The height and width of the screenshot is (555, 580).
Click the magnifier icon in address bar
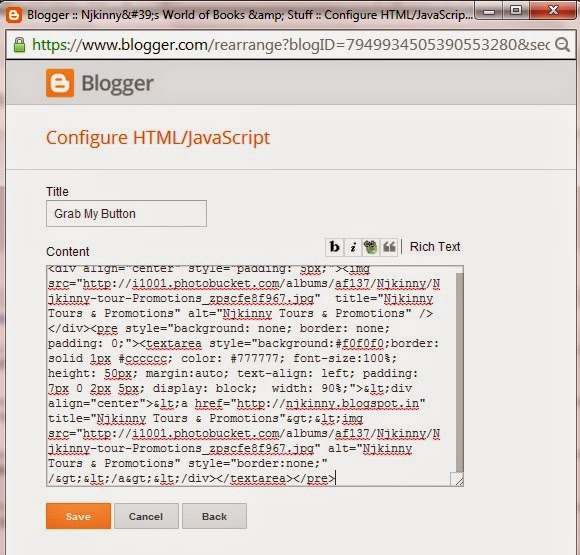[x=562, y=44]
